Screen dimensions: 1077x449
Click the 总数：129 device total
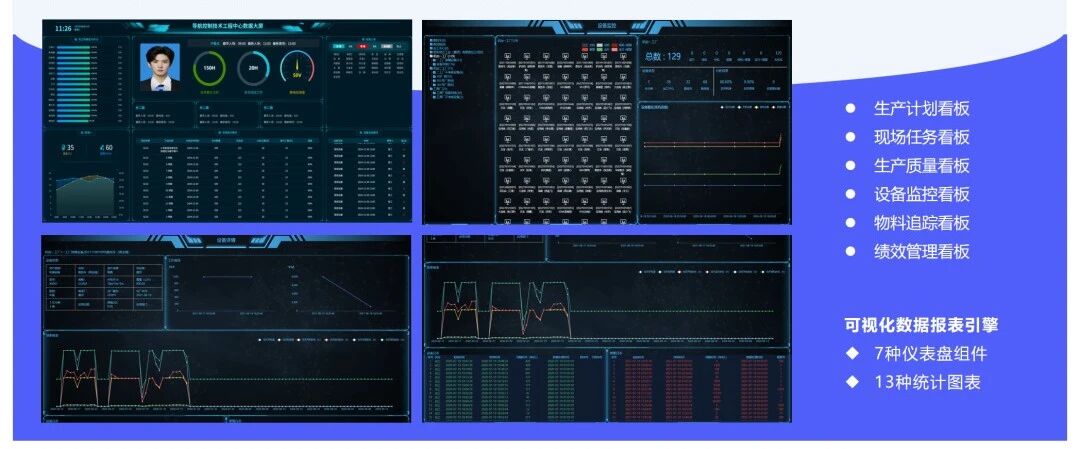pos(662,57)
